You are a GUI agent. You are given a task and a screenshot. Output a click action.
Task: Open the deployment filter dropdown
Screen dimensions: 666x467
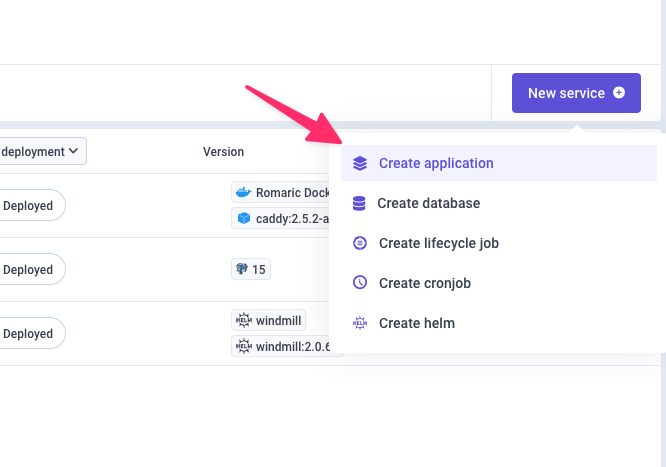pyautogui.click(x=42, y=151)
